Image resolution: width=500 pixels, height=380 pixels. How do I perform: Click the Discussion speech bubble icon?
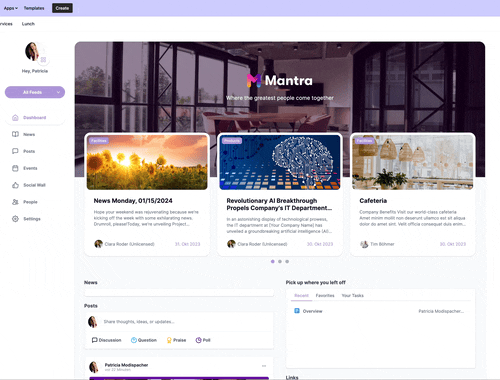pos(95,340)
